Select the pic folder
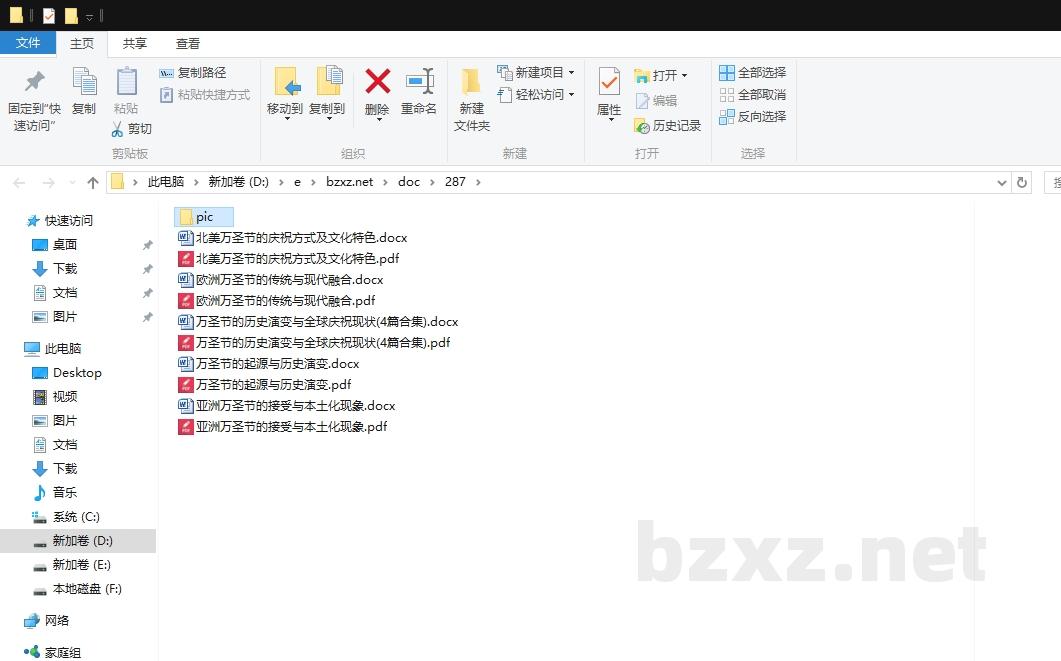 point(203,216)
